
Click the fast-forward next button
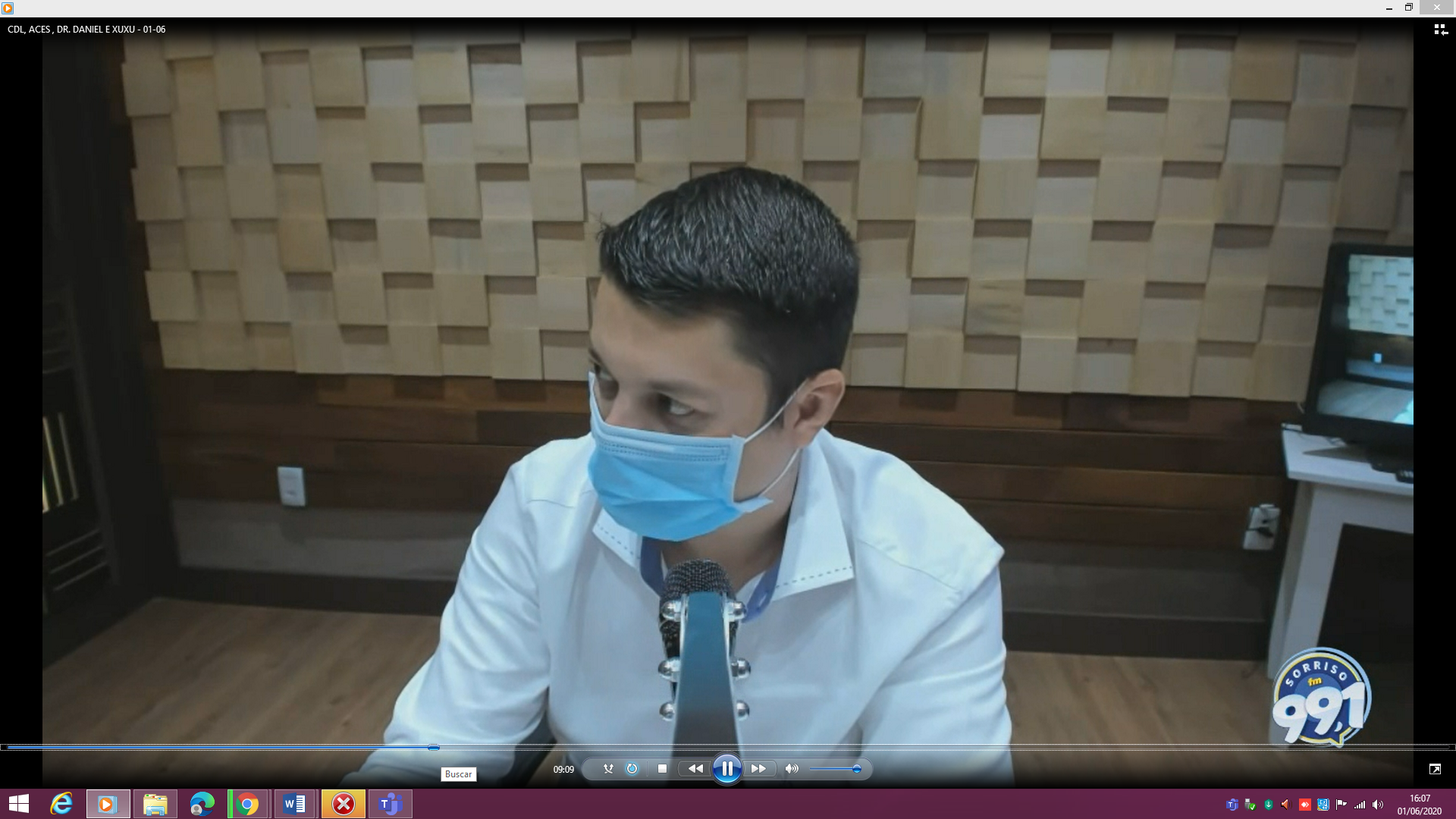[758, 769]
